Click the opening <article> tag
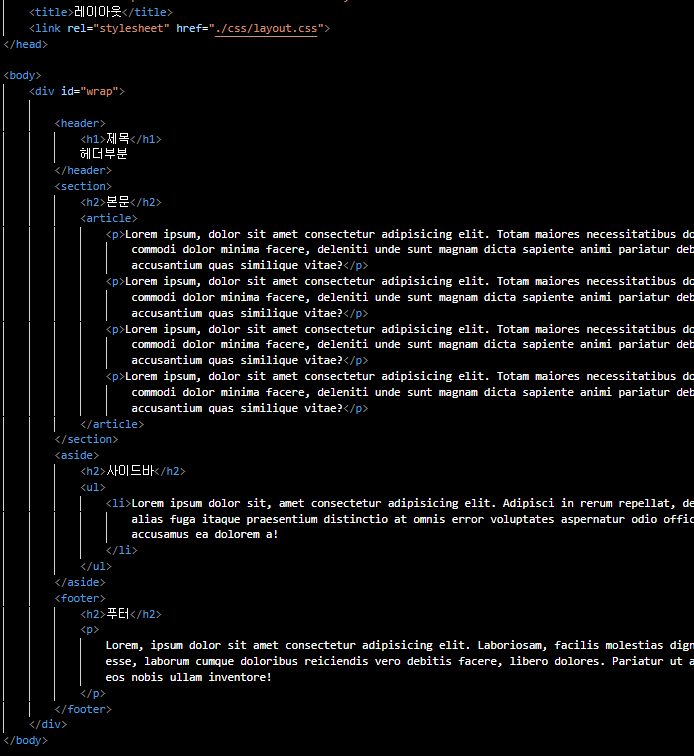This screenshot has height=756, width=694. pyautogui.click(x=109, y=218)
